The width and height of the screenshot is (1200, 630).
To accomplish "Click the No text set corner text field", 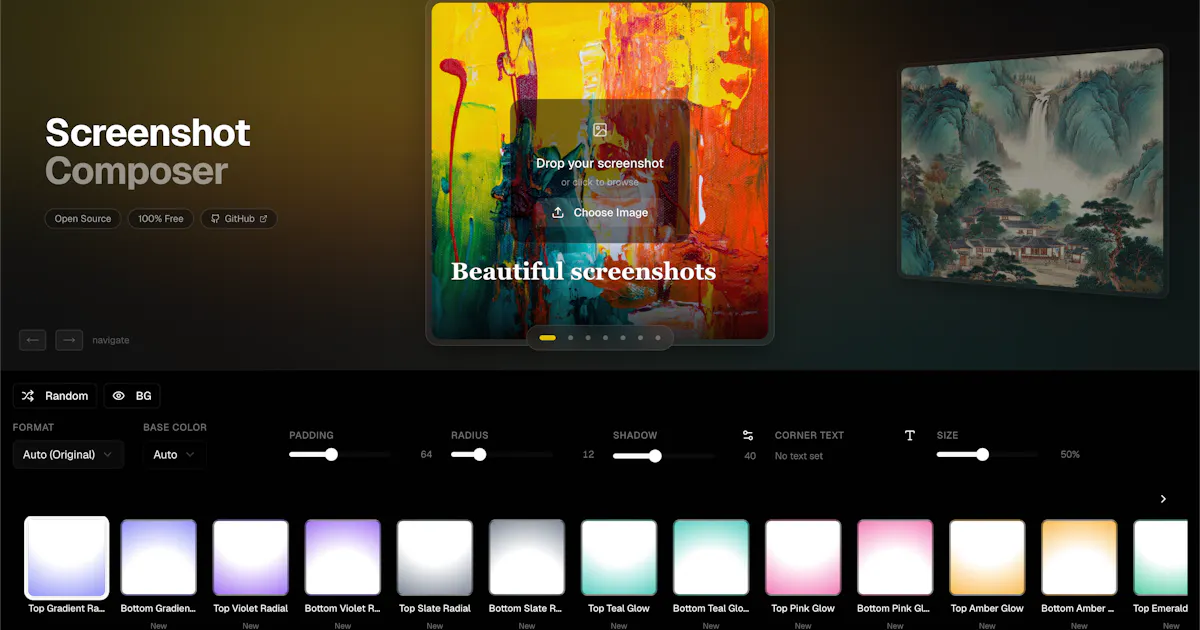I will tap(799, 456).
